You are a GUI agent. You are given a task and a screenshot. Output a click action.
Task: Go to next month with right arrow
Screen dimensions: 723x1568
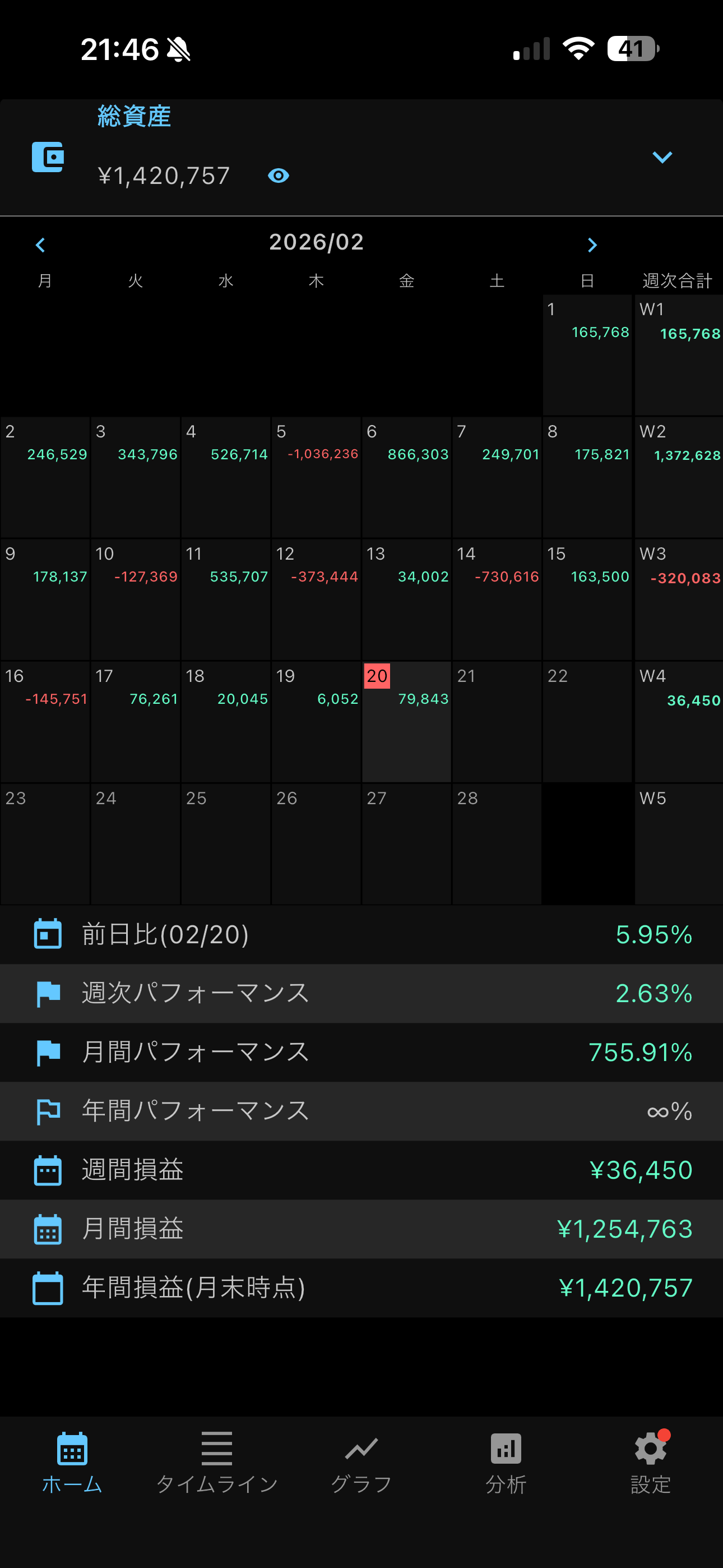(591, 245)
